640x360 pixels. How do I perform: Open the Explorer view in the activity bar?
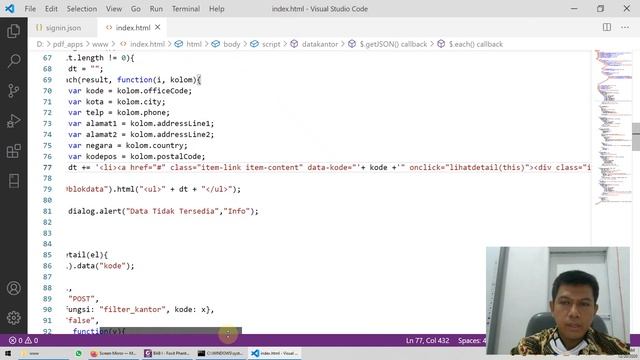pyautogui.click(x=13, y=31)
